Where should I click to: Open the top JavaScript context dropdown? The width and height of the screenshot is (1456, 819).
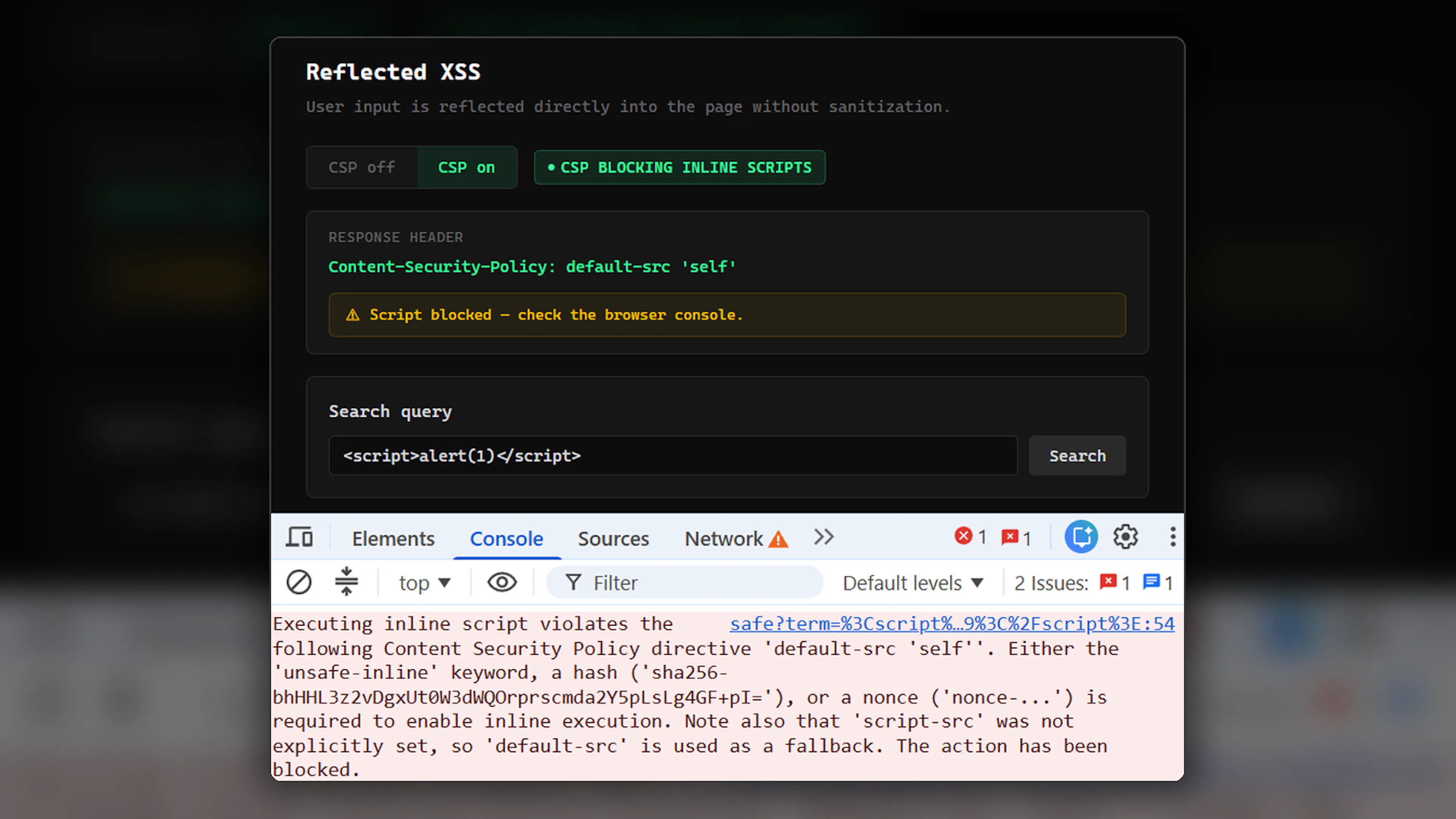pos(425,583)
